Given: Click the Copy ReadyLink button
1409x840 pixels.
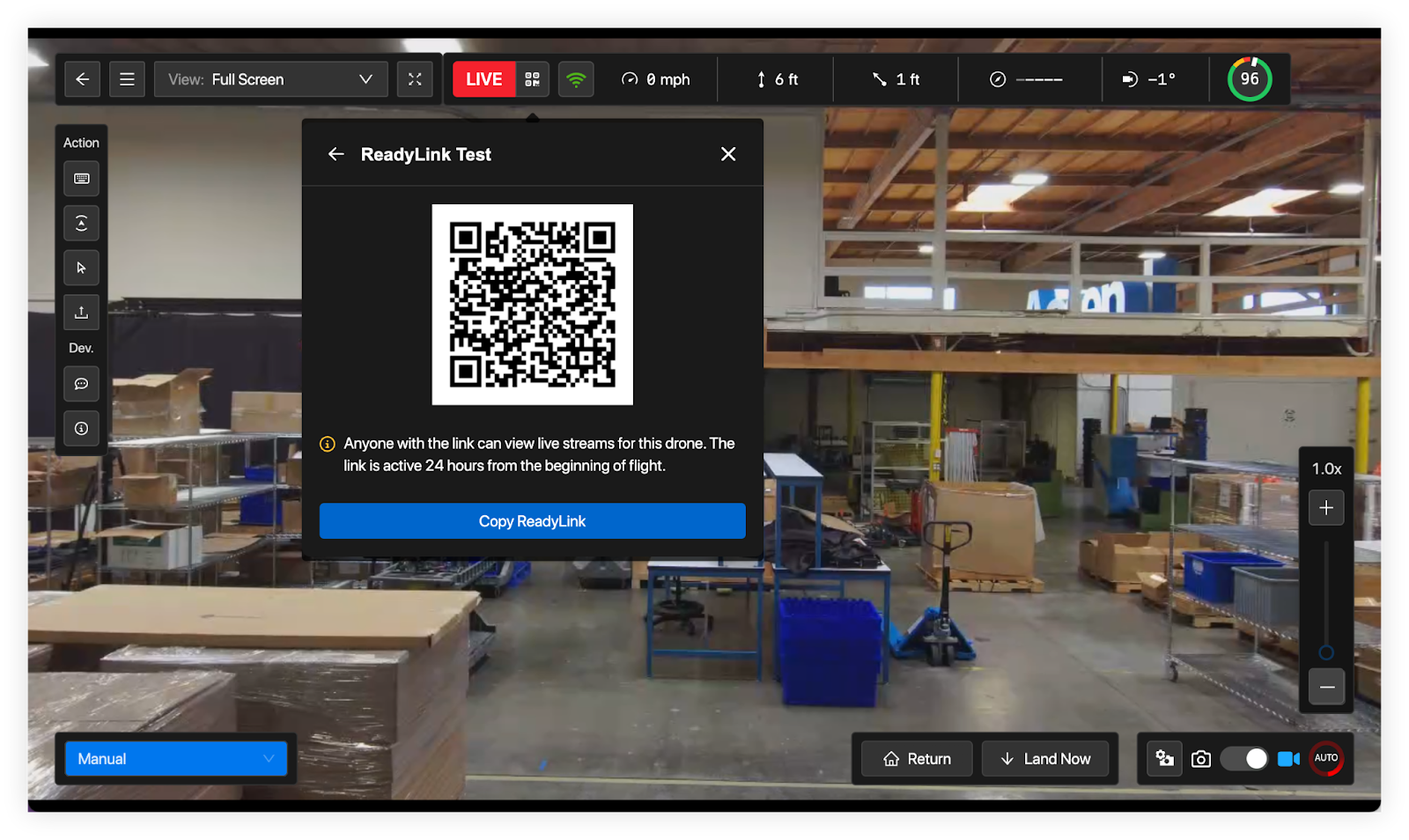Looking at the screenshot, I should click(x=532, y=521).
